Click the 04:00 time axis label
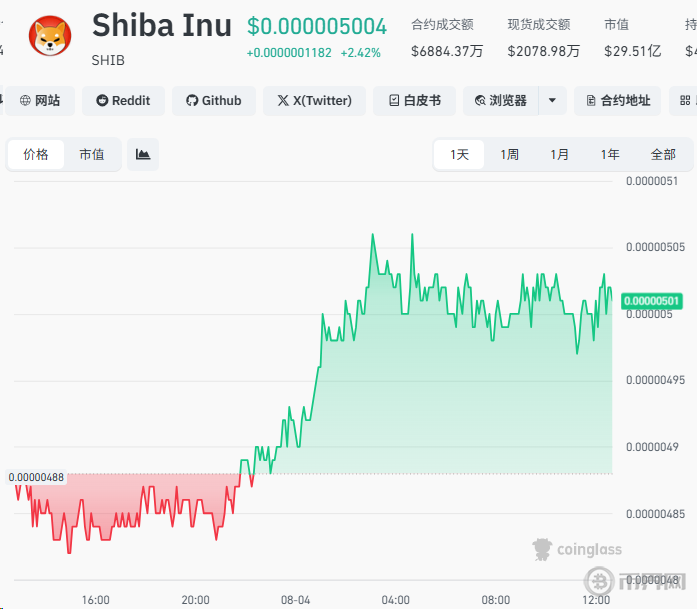Screen dimensions: 697x609 click(396, 600)
